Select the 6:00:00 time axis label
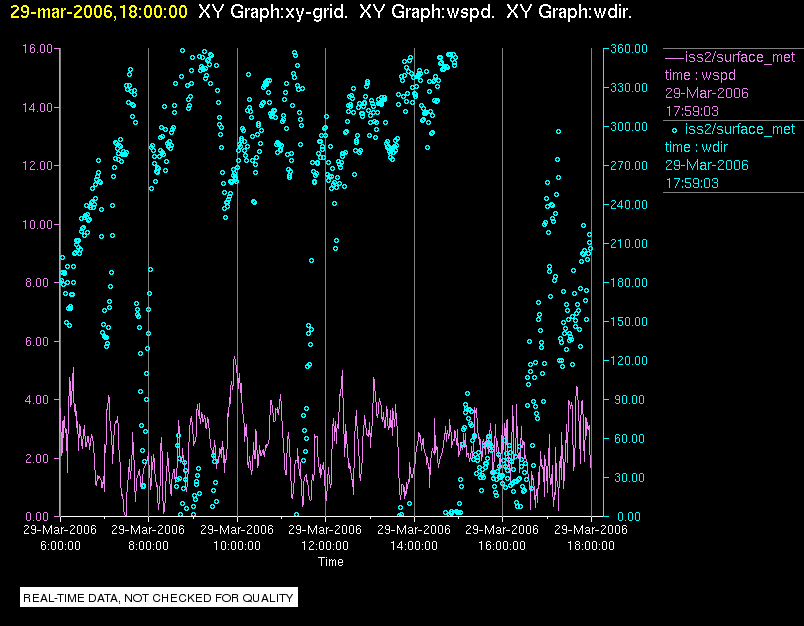804x626 pixels. click(60, 546)
